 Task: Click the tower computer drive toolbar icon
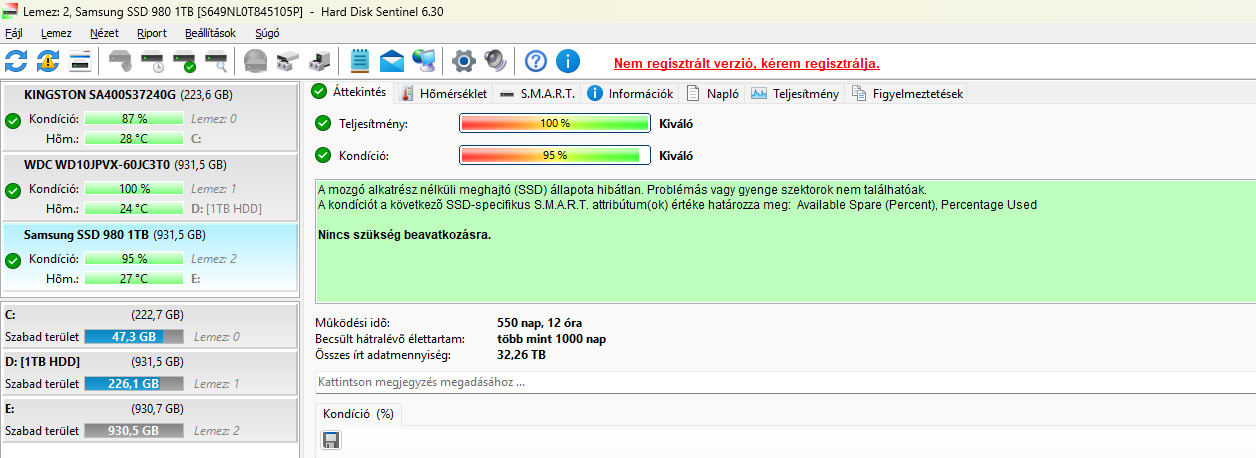320,61
